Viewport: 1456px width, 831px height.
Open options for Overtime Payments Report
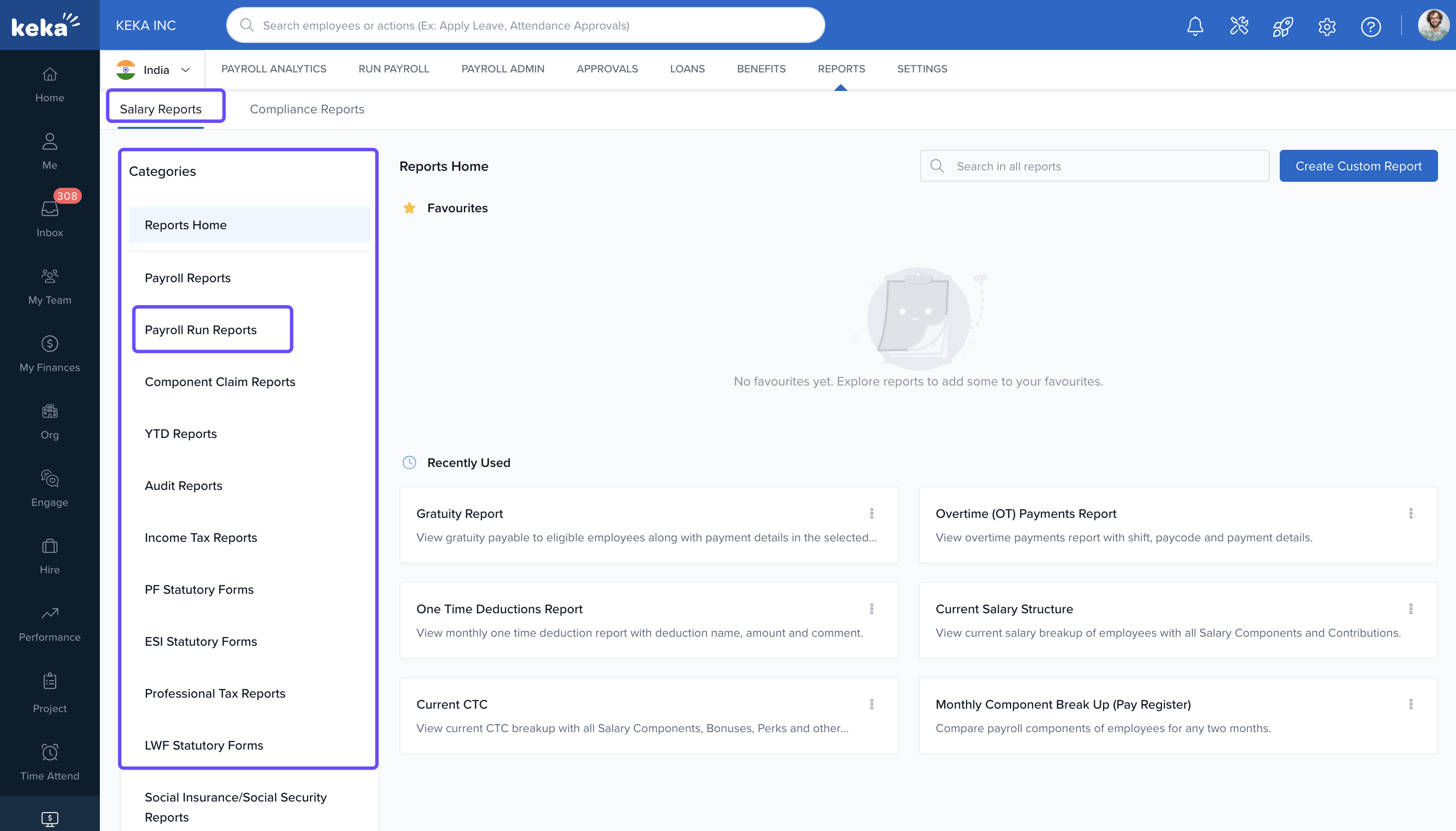coord(1411,514)
